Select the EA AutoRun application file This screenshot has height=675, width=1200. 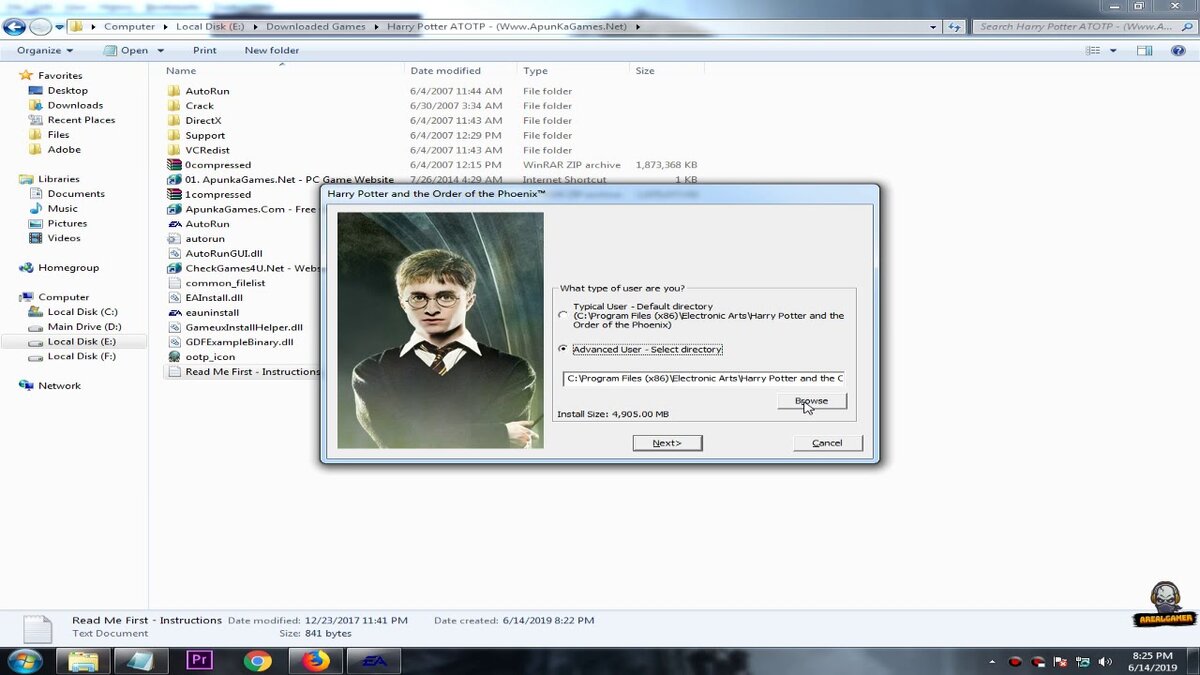(x=207, y=224)
